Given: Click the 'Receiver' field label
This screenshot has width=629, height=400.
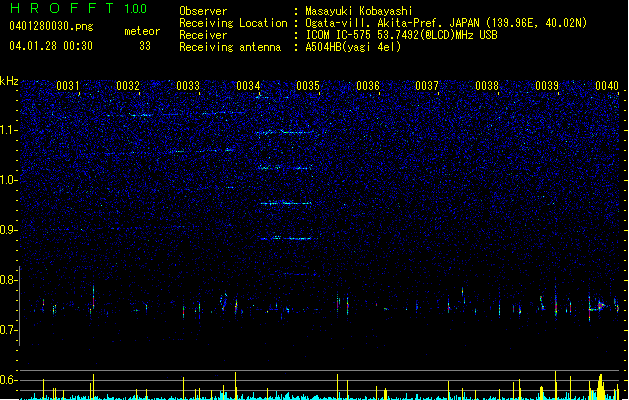Looking at the screenshot, I should point(203,35).
